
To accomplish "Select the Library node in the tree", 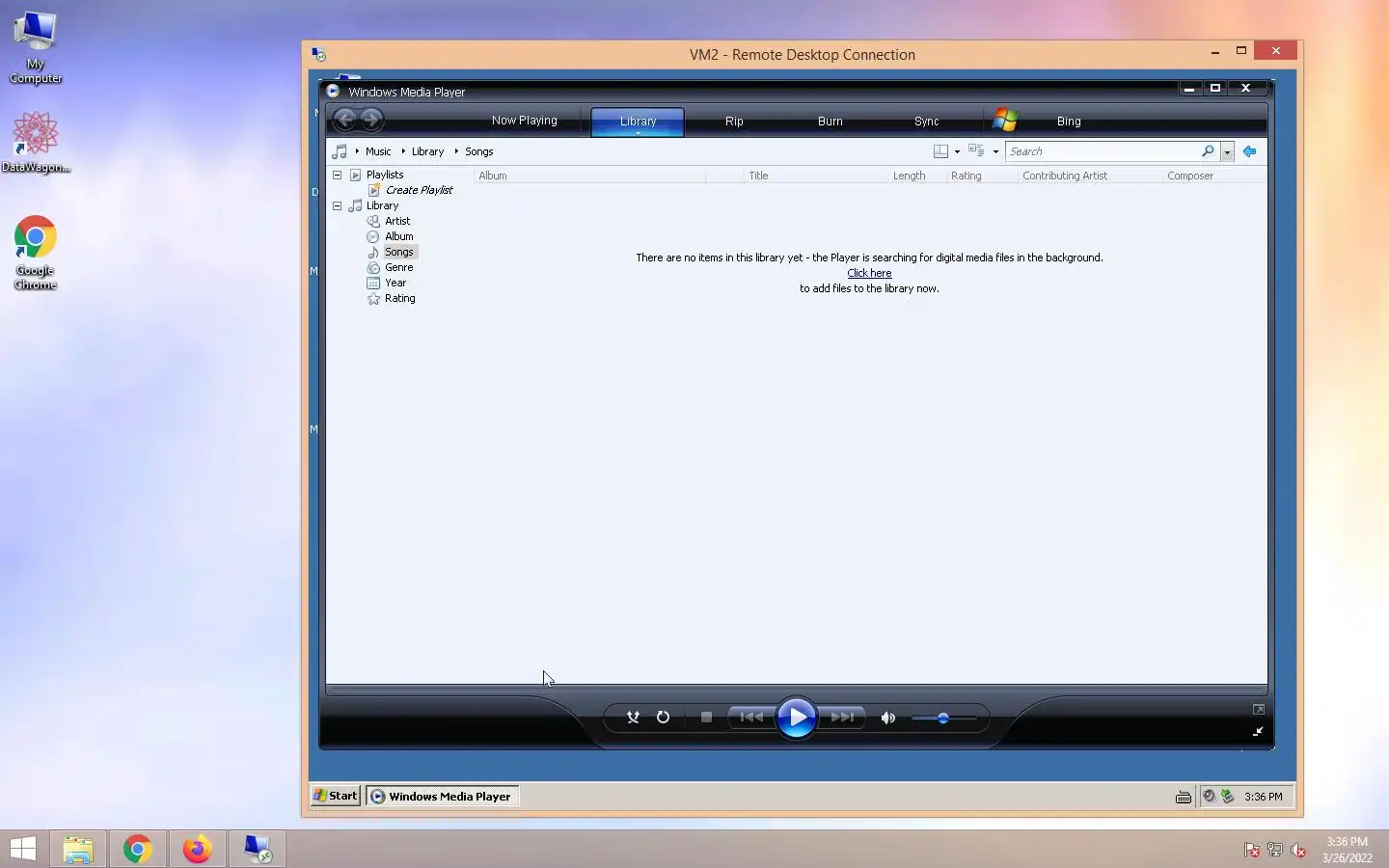I will (382, 205).
